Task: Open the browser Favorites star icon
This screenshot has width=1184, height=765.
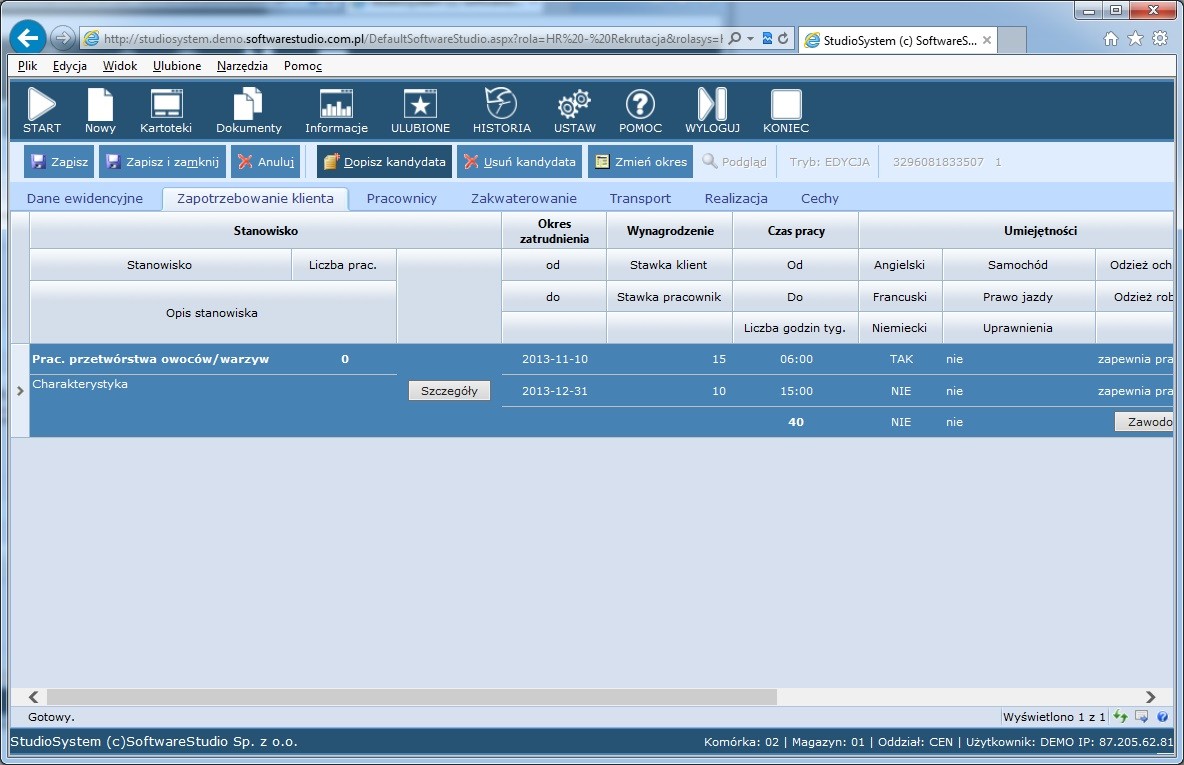Action: coord(1135,39)
